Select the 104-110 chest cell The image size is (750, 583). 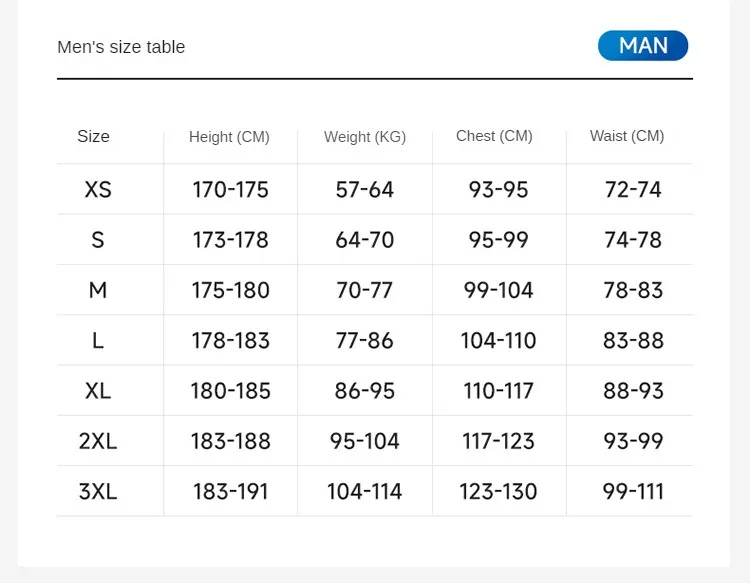click(x=498, y=341)
